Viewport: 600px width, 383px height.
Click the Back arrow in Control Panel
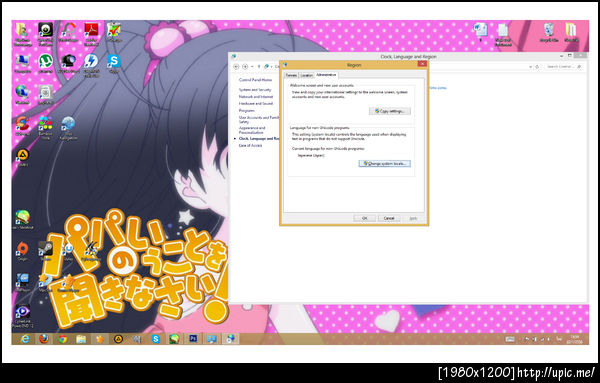click(236, 67)
